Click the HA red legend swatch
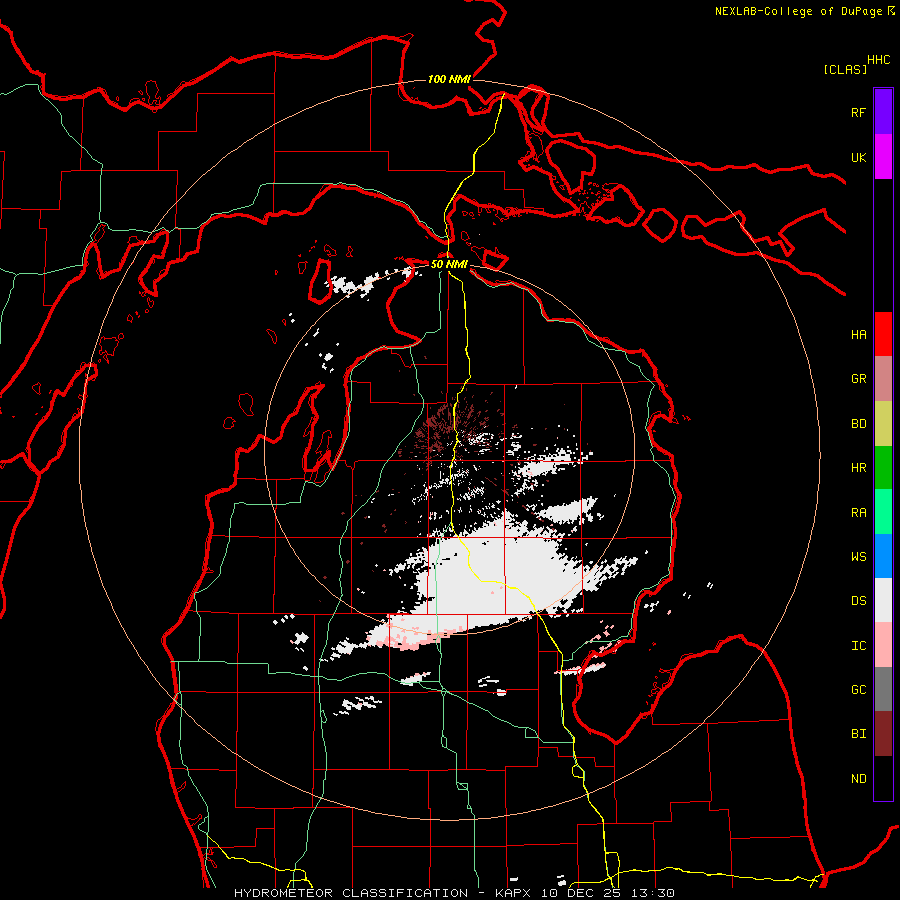900x900 pixels. (883, 334)
